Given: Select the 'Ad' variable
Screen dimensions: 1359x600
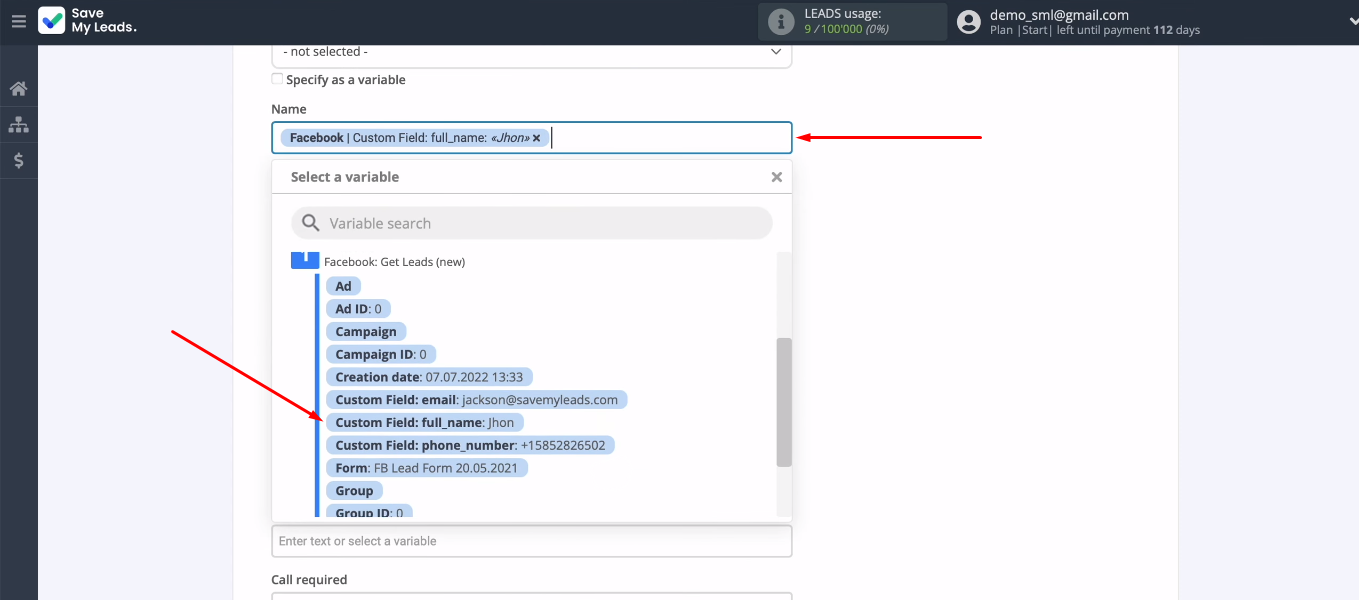Looking at the screenshot, I should 343,286.
